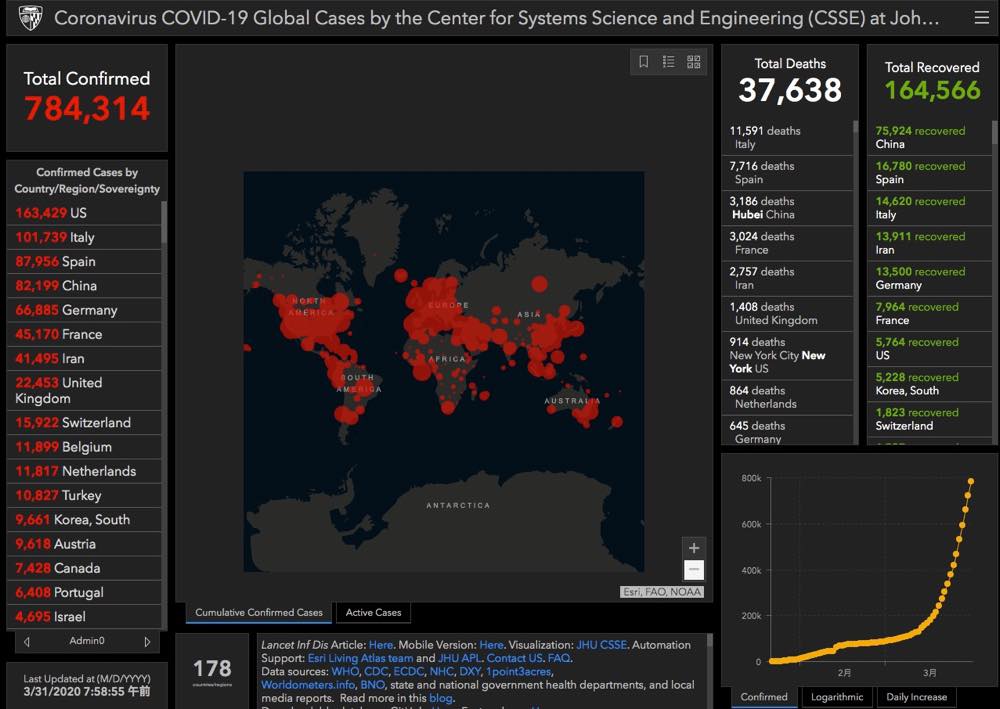Click '914 deaths New York City' entry
The width and height of the screenshot is (1000, 709).
pos(787,355)
